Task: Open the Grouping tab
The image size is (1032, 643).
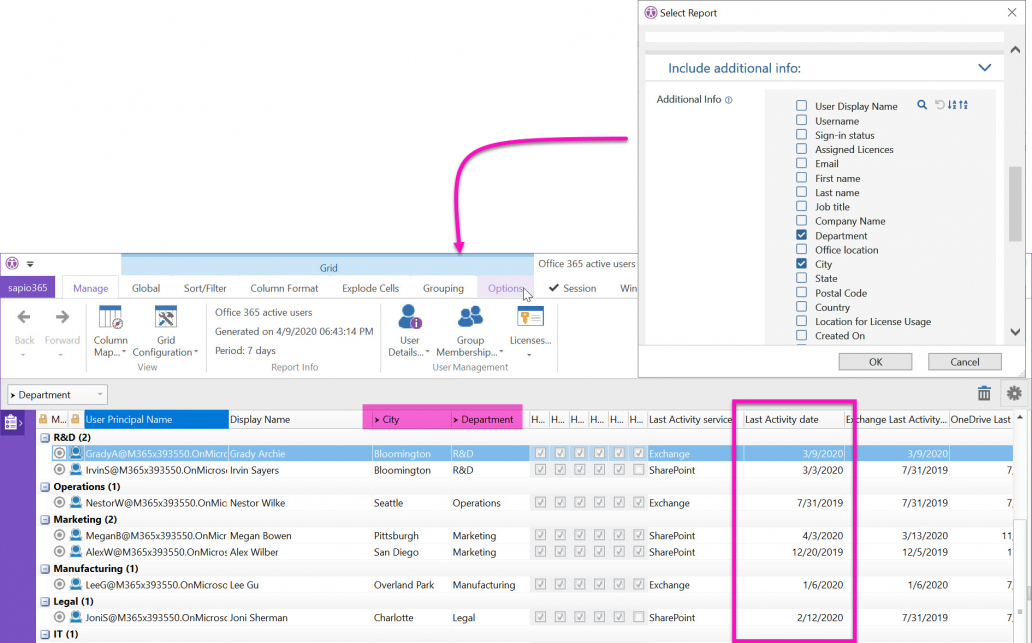Action: 443,288
